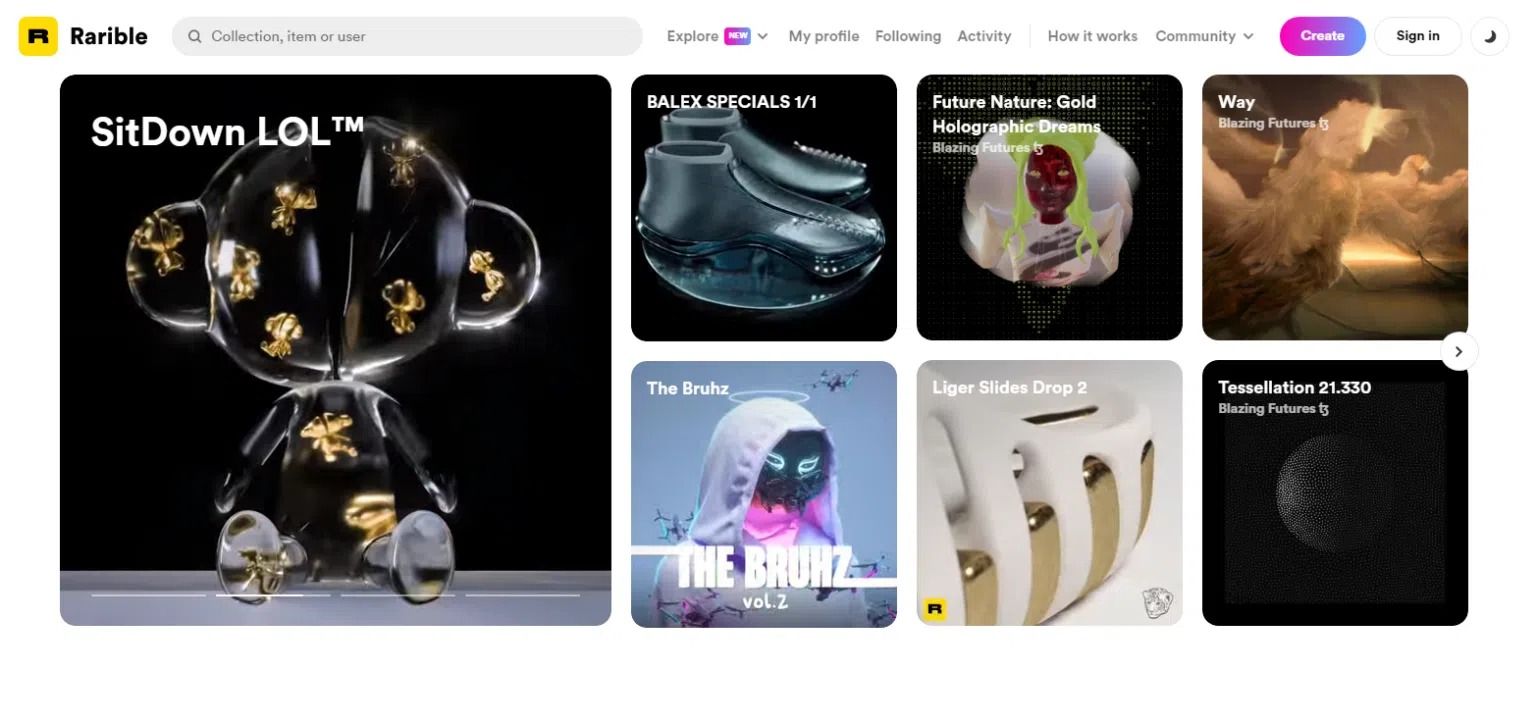
Task: Expand the Community dropdown chevron
Action: click(1248, 36)
